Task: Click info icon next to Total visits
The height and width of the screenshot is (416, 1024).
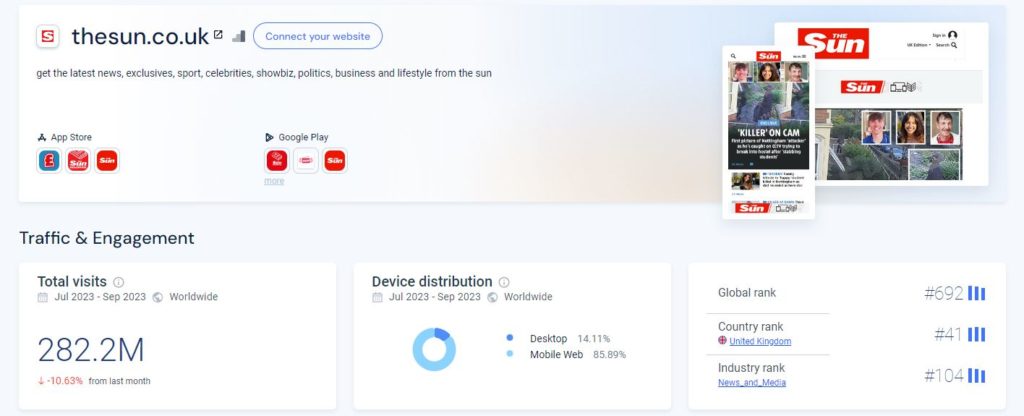Action: pyautogui.click(x=118, y=282)
